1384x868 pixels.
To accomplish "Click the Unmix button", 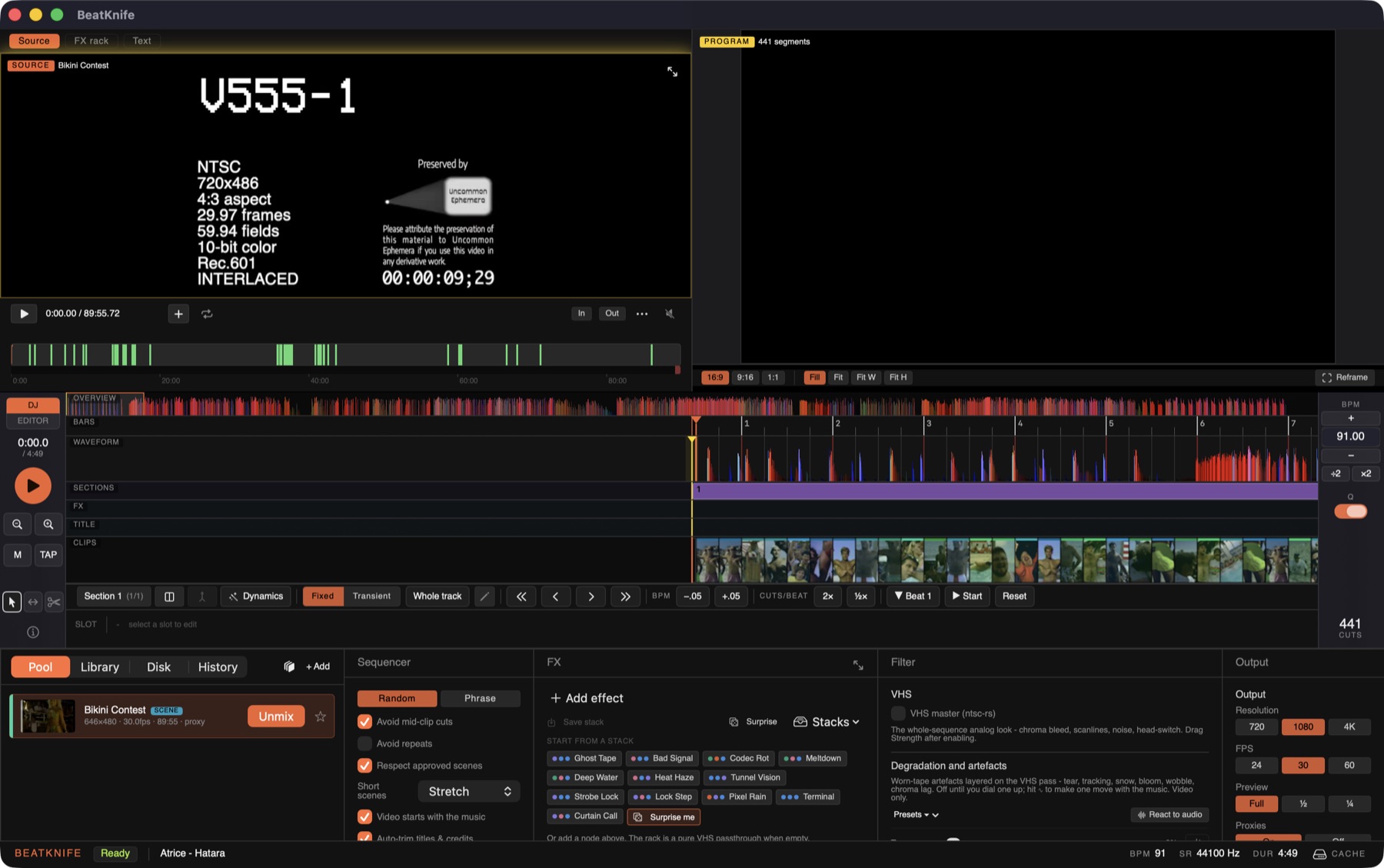I will pos(276,717).
